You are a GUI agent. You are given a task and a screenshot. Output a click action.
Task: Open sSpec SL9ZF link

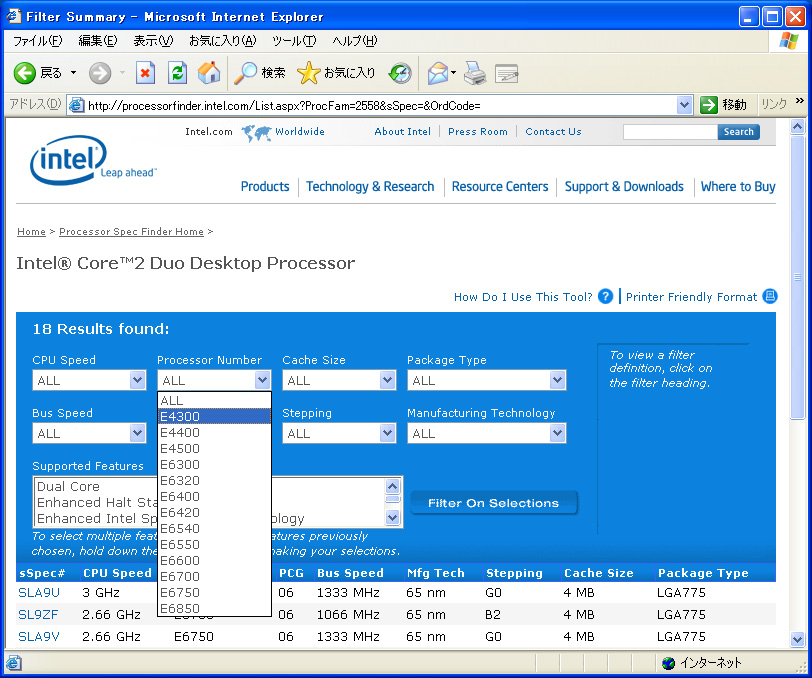38,615
